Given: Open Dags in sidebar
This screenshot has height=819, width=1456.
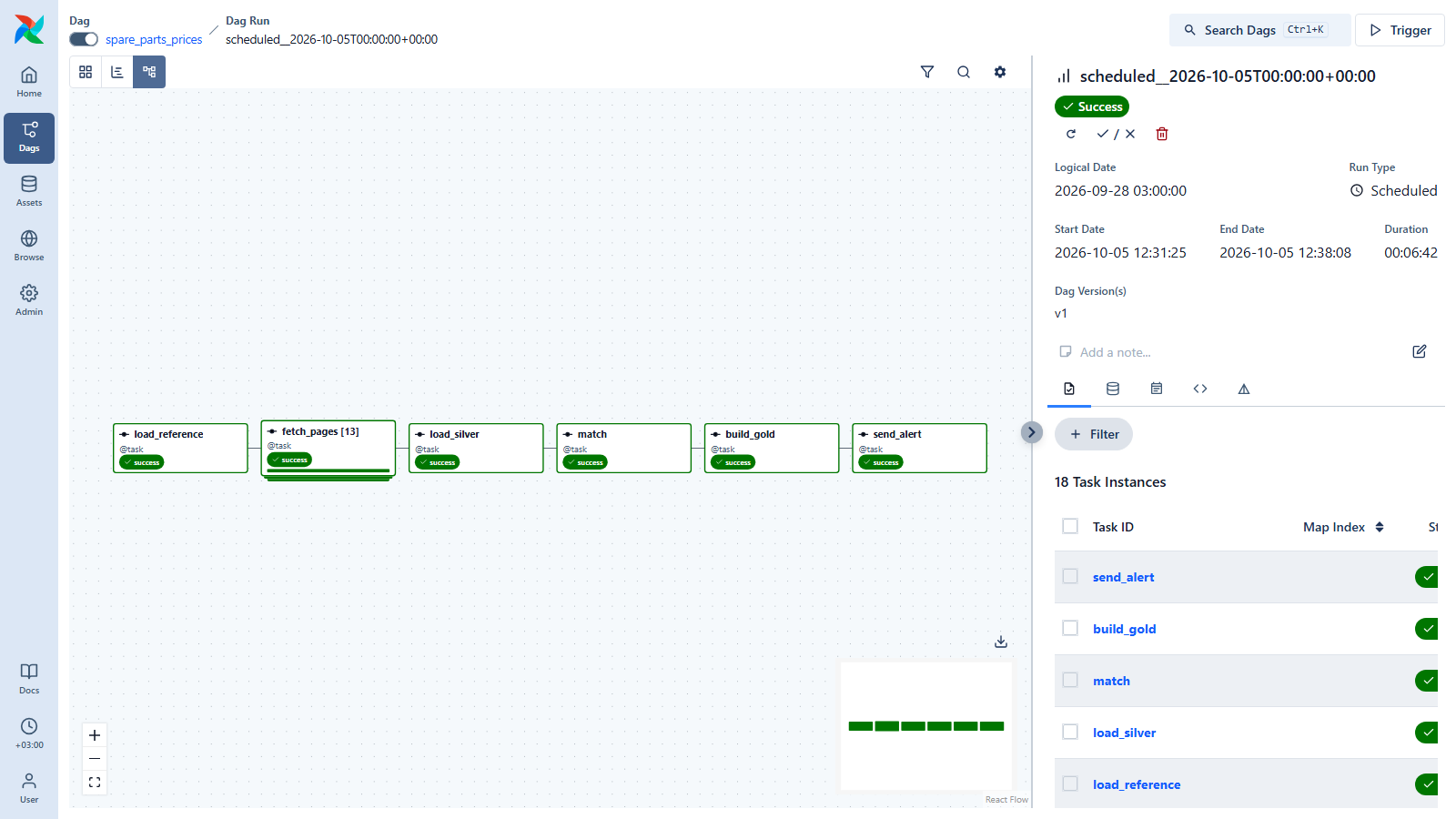Looking at the screenshot, I should (29, 137).
